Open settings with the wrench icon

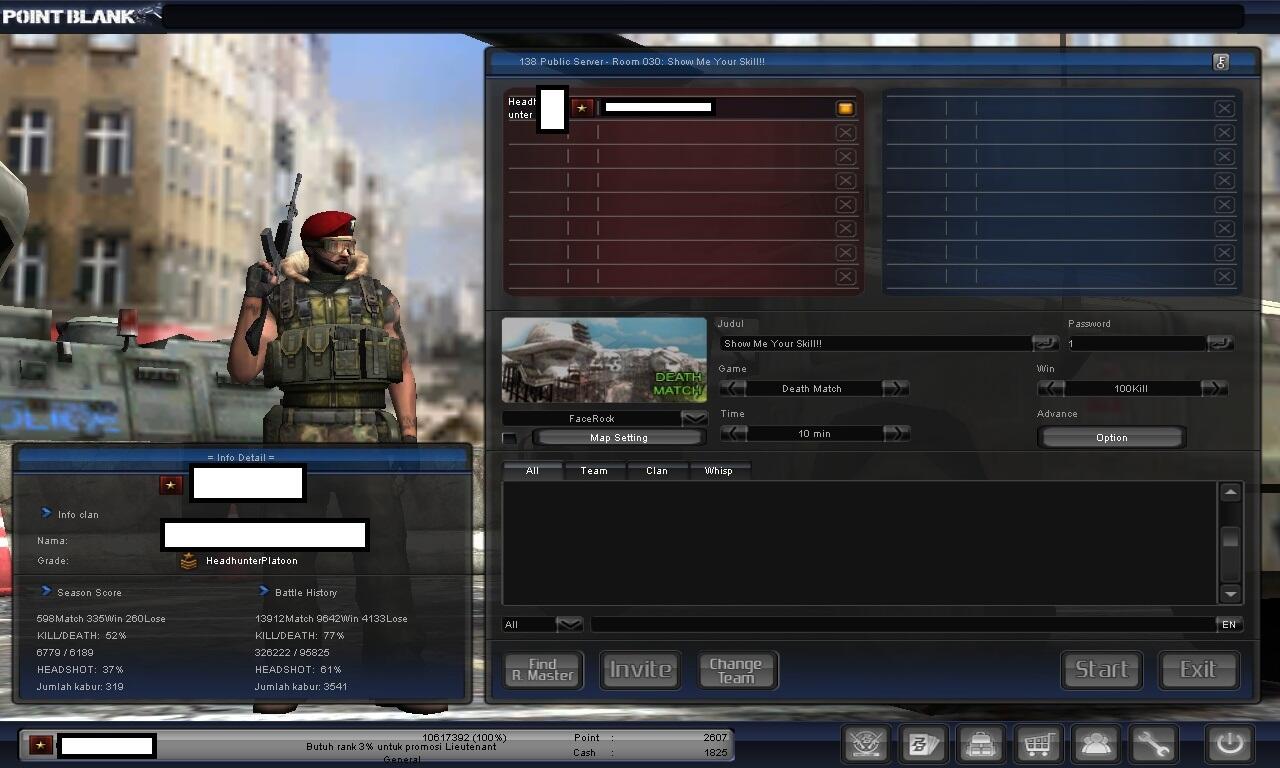1153,744
